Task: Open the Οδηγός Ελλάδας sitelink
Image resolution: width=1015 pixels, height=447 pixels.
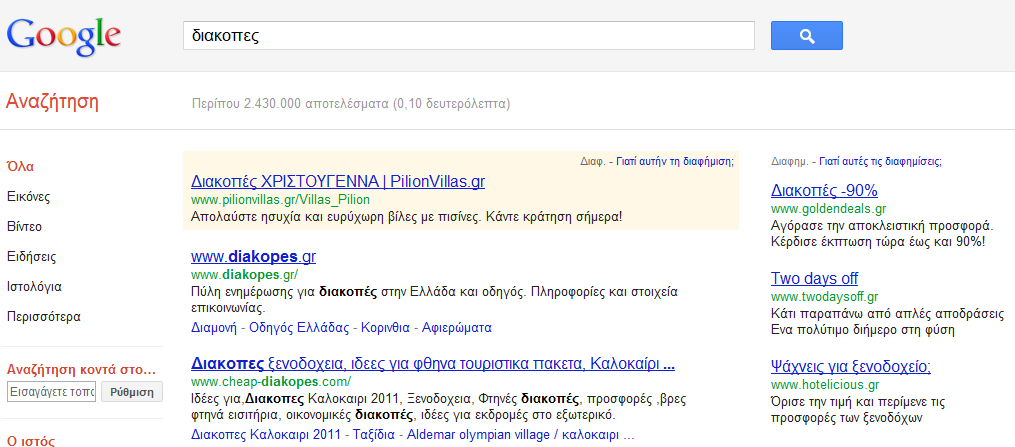Action: [x=298, y=327]
